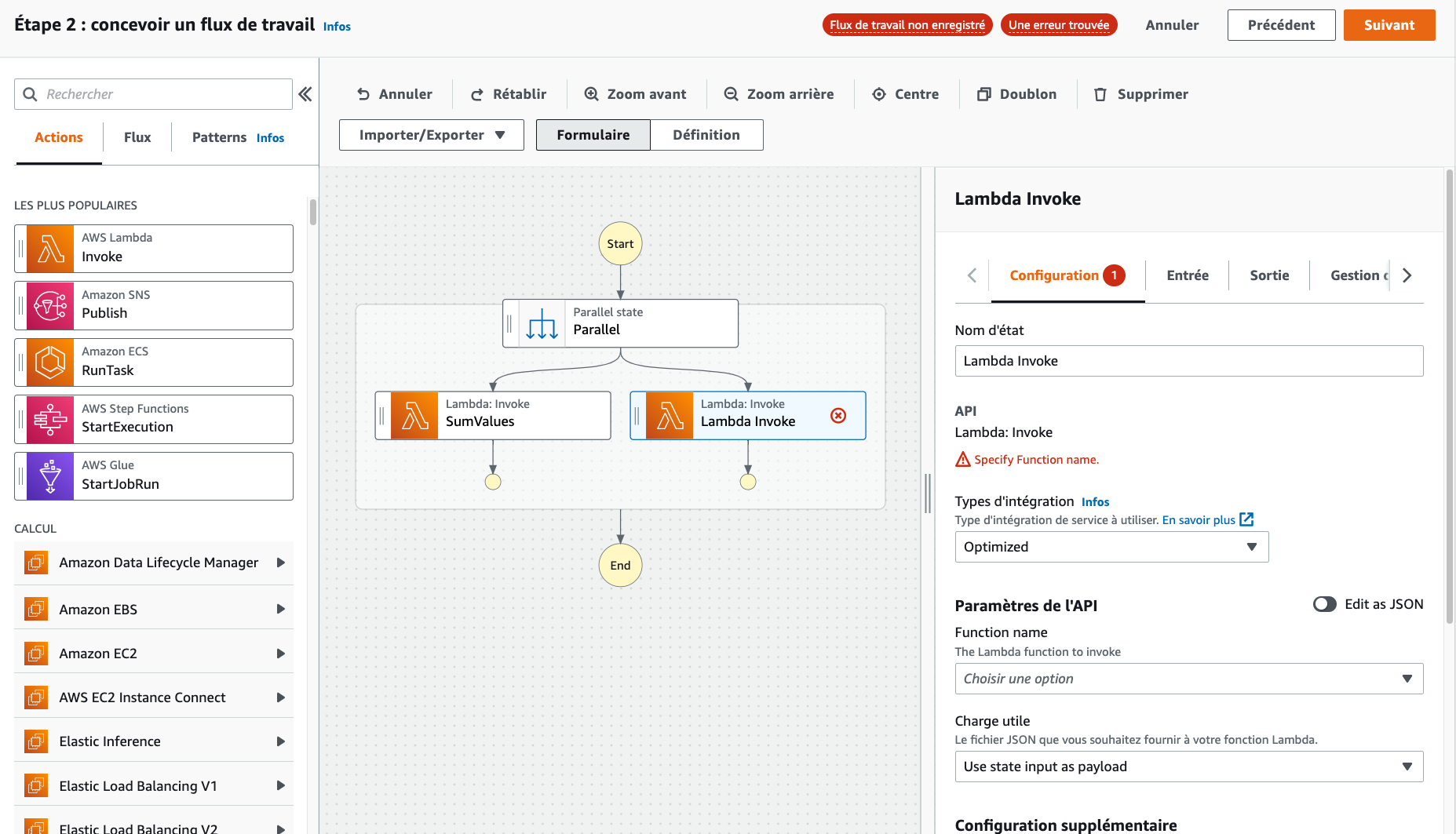Duplicate state with Doublon

(1016, 94)
